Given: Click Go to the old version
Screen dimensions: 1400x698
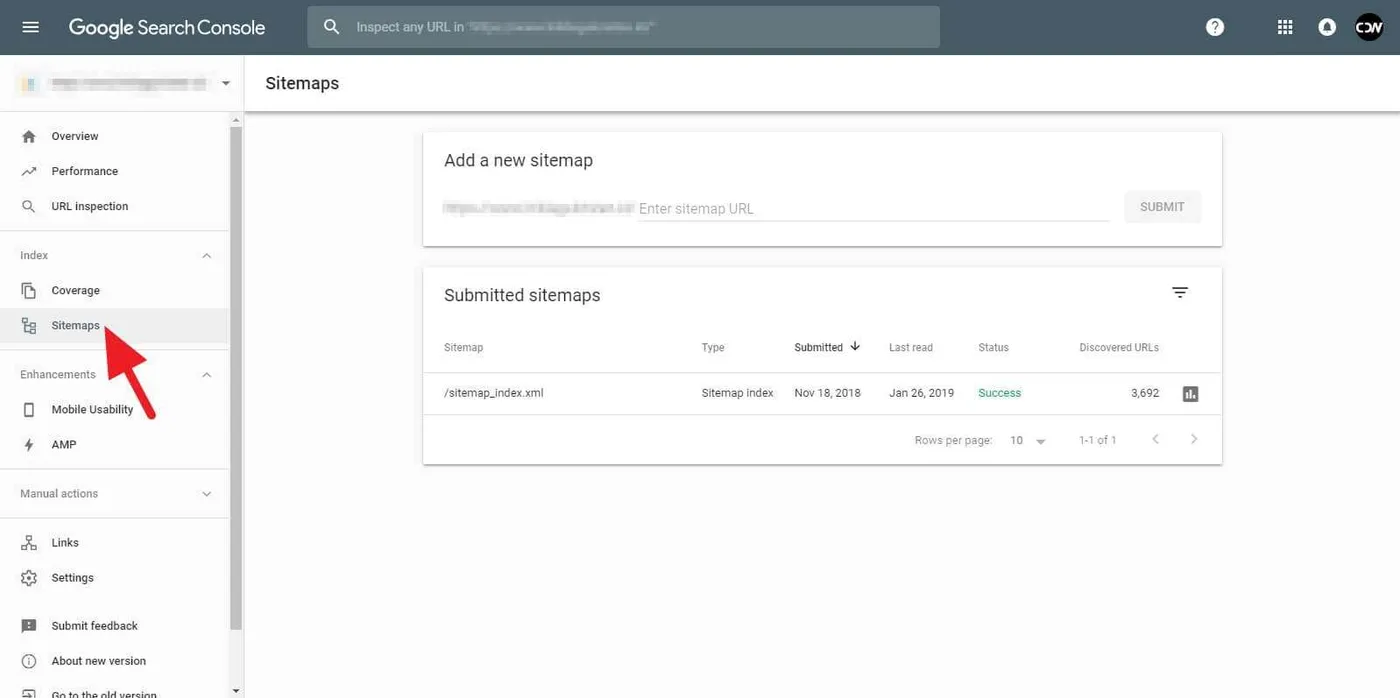Looking at the screenshot, I should click(x=104, y=693).
